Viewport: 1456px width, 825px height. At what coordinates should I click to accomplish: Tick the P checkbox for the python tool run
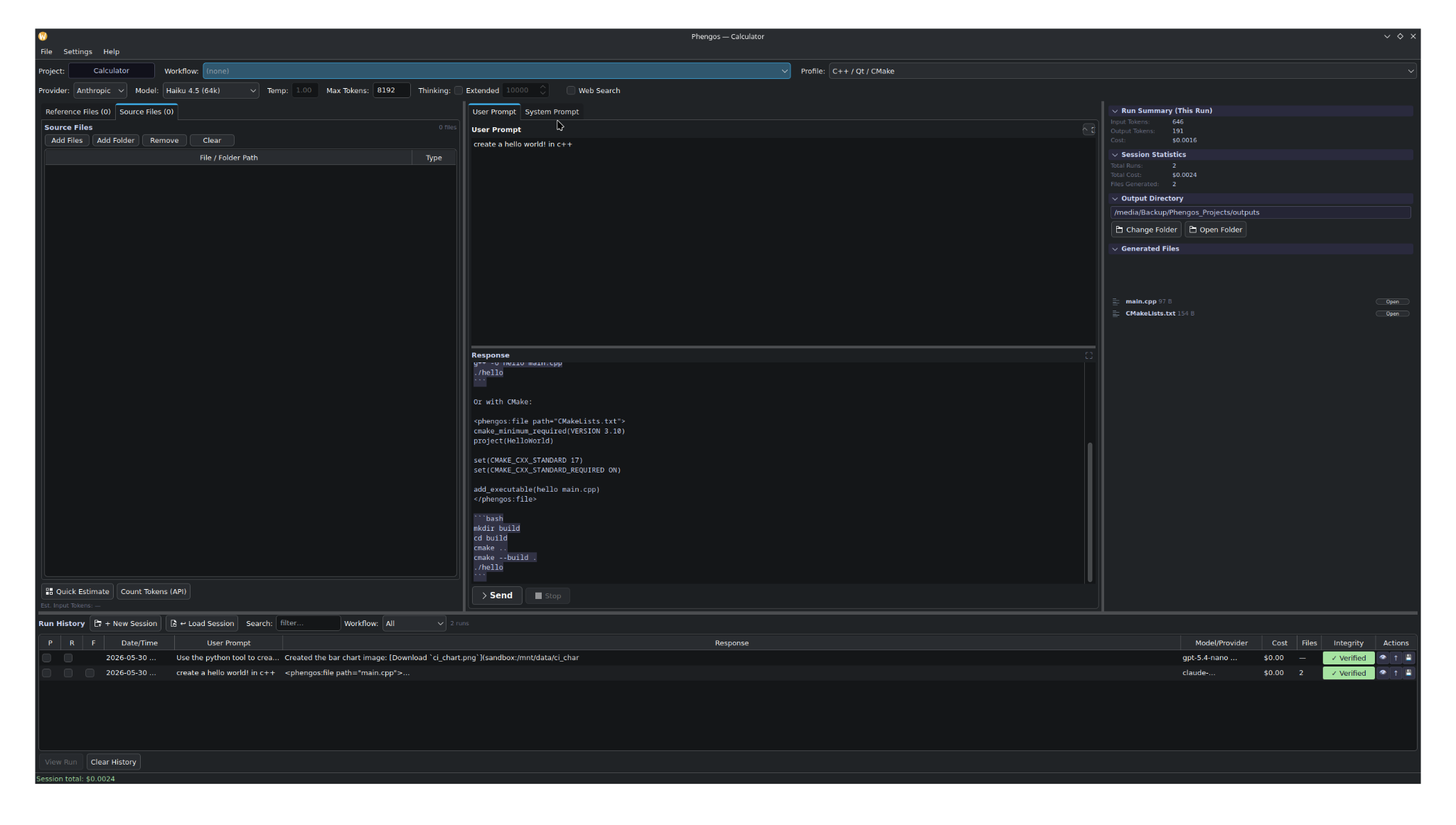coord(47,658)
